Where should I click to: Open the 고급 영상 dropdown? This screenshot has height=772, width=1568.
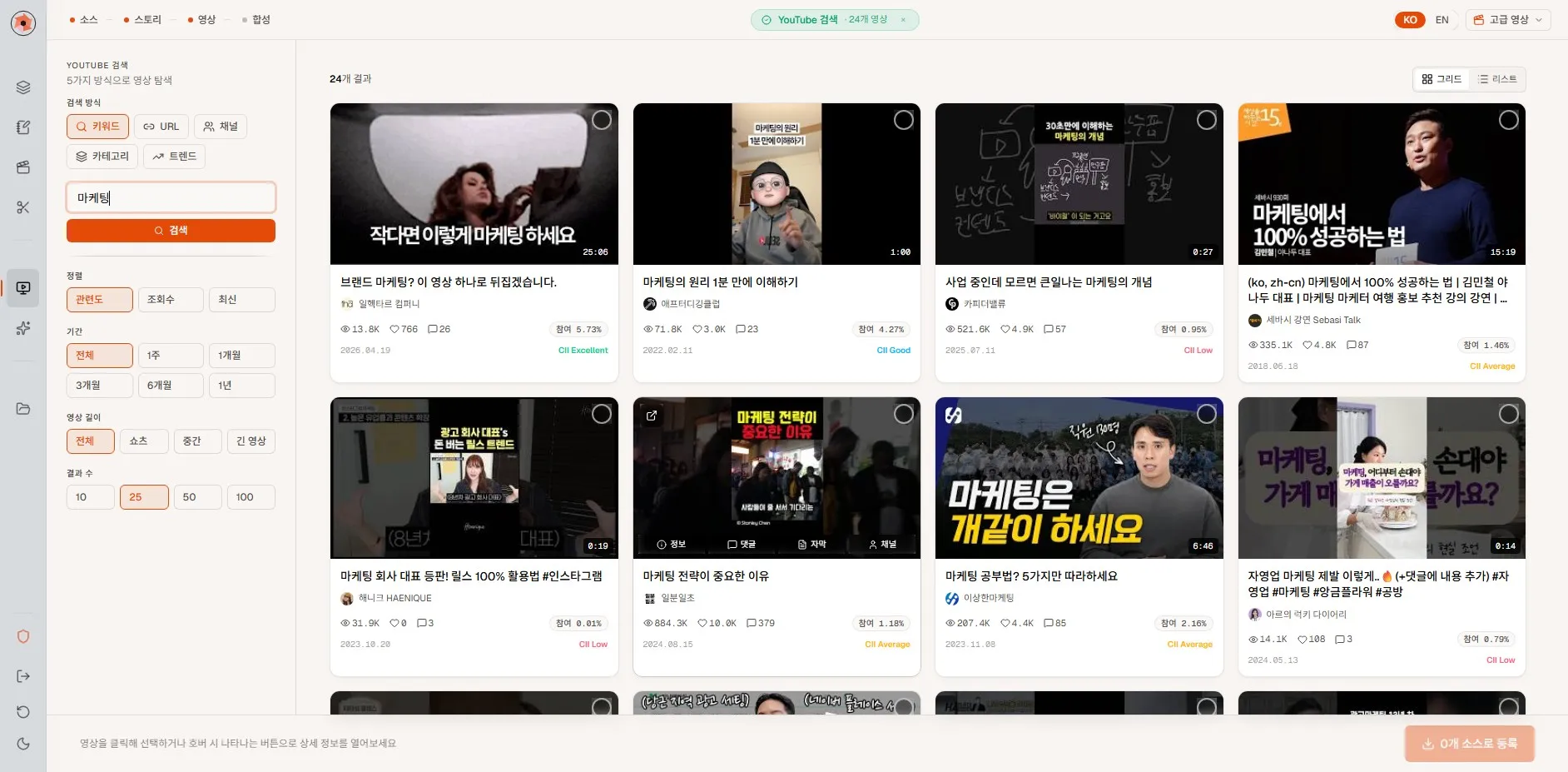coord(1508,20)
